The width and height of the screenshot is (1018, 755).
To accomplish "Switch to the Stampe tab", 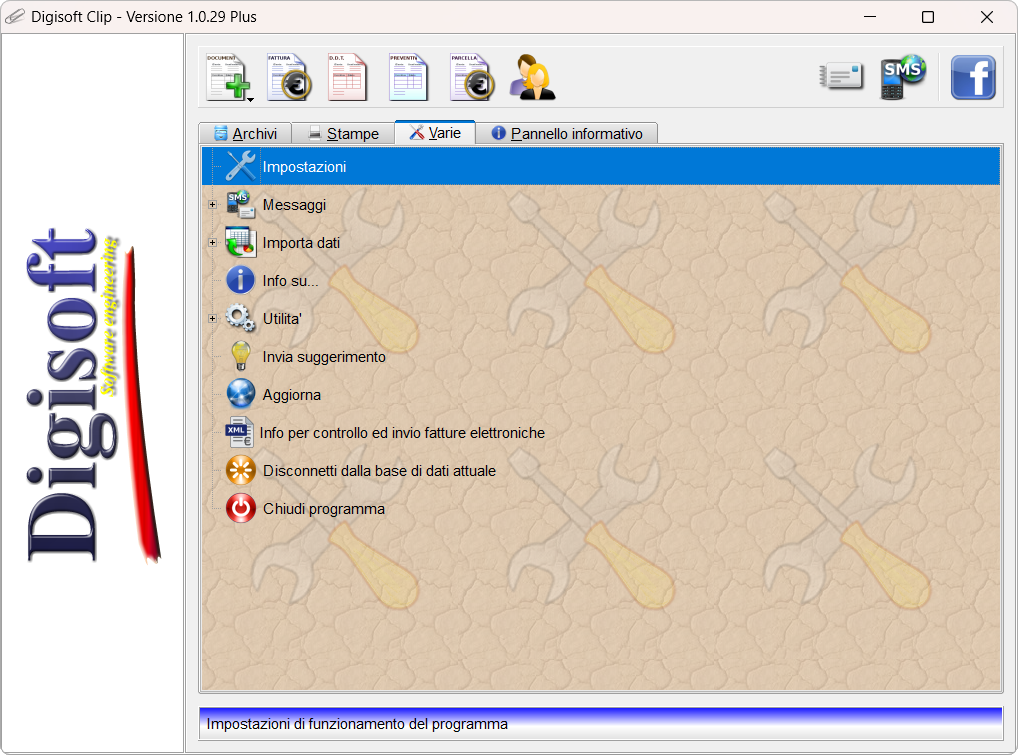I will tap(343, 134).
